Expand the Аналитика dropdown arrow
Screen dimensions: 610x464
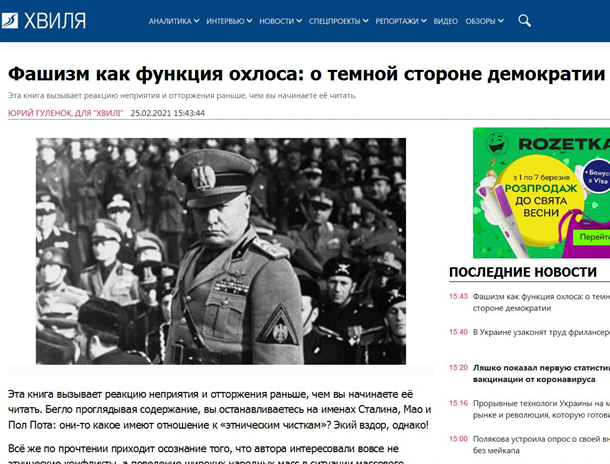pos(196,21)
